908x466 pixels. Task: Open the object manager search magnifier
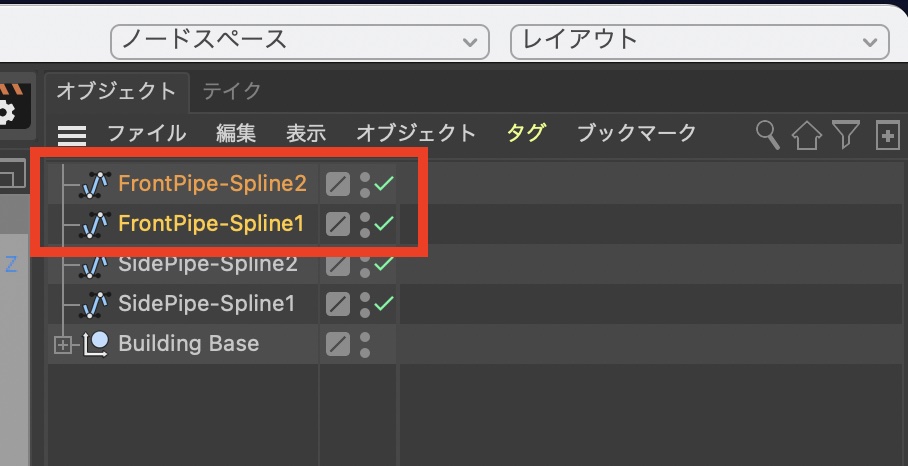pos(767,135)
